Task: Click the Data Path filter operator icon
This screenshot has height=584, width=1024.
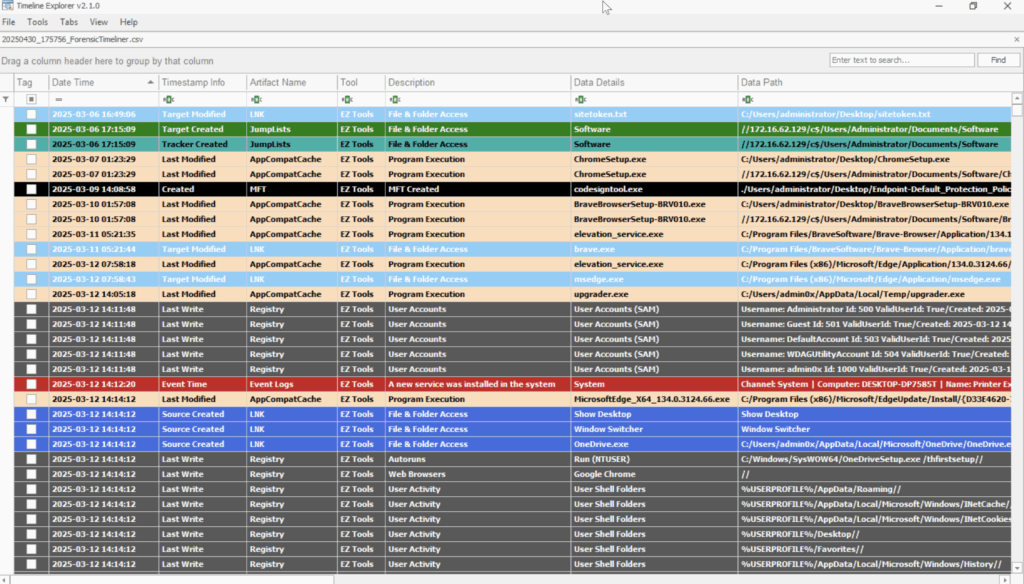Action: coord(747,100)
